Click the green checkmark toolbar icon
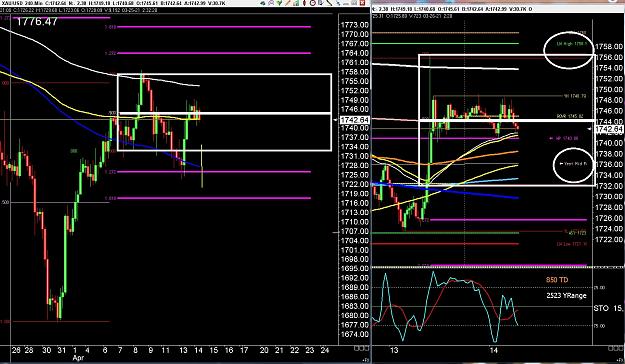Image resolution: width=625 pixels, height=364 pixels. 279,2
